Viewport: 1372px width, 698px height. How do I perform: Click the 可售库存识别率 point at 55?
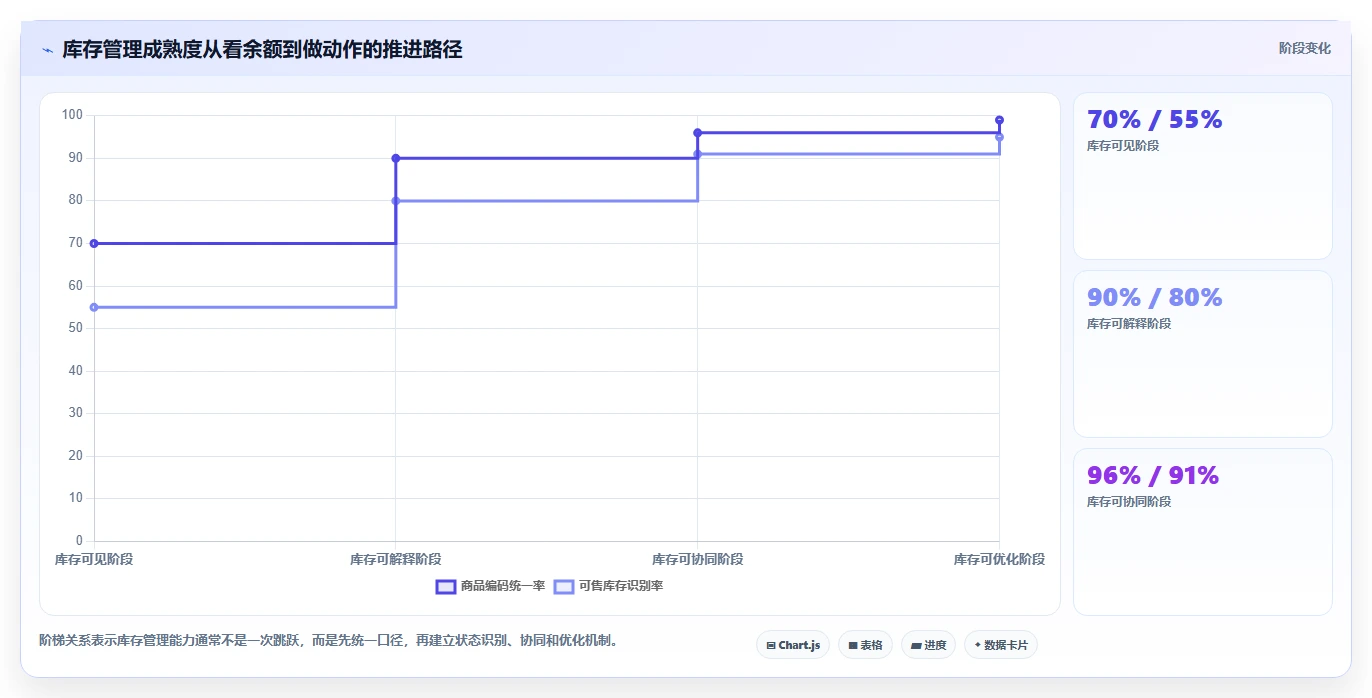(x=94, y=307)
